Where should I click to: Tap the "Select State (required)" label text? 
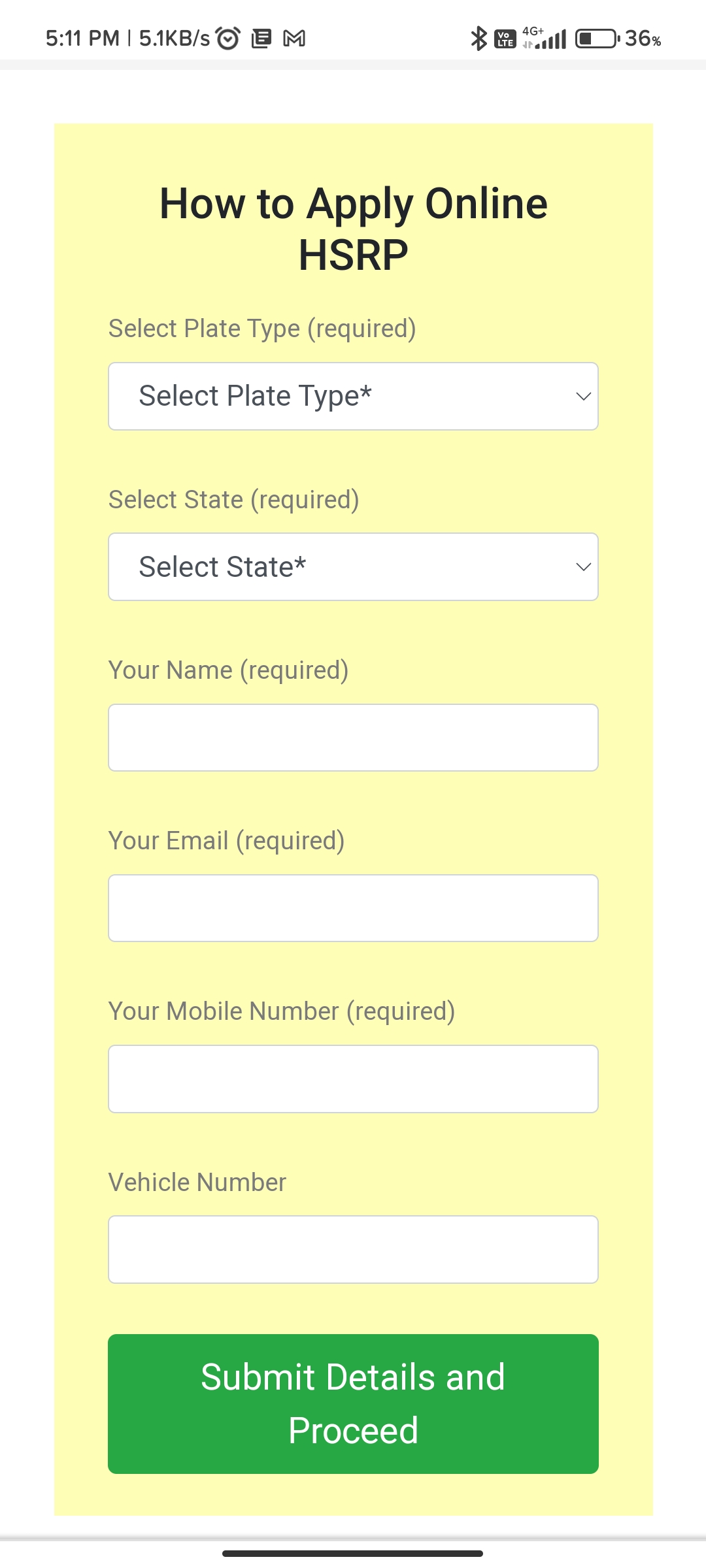[233, 500]
